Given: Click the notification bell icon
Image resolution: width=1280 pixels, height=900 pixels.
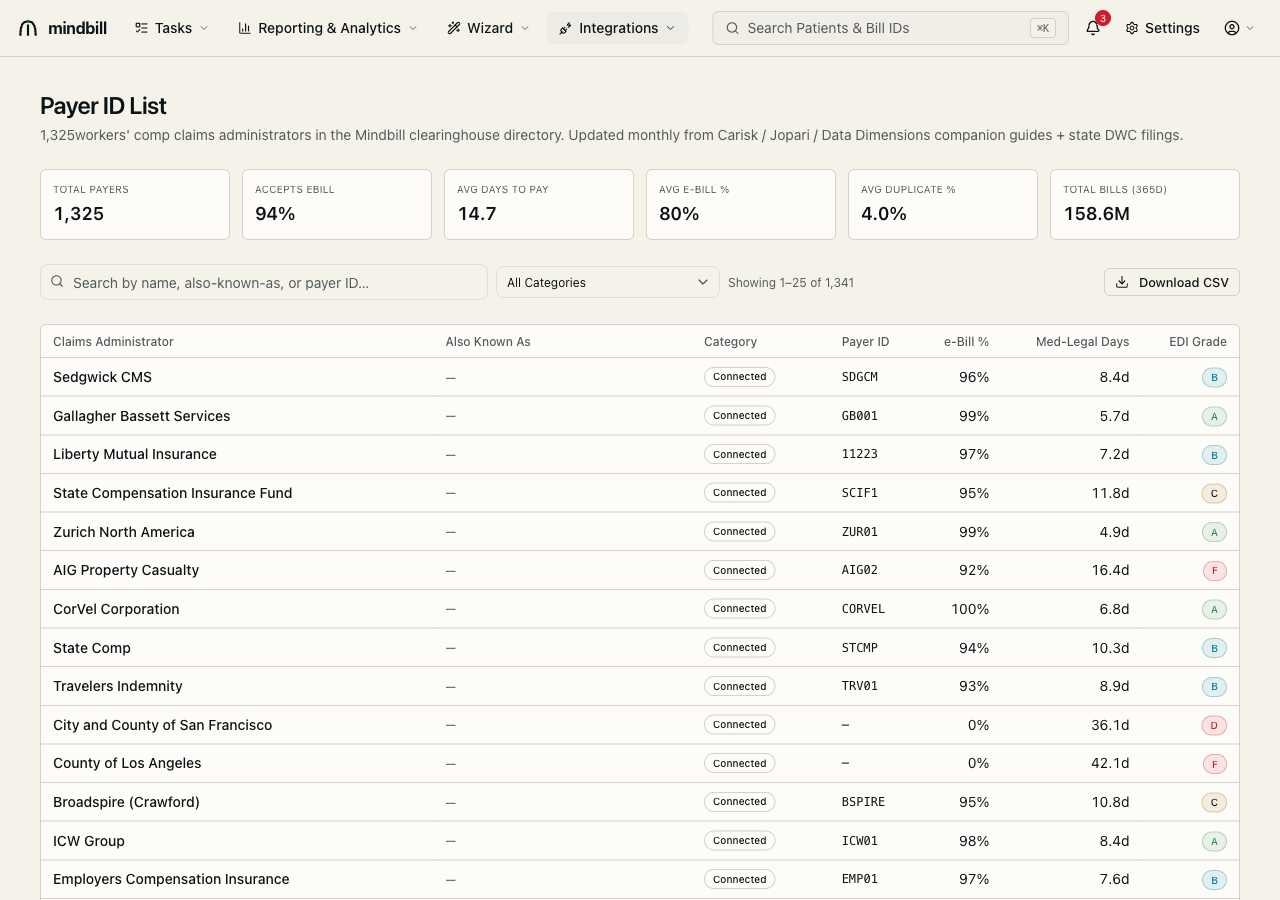Looking at the screenshot, I should click(x=1093, y=28).
